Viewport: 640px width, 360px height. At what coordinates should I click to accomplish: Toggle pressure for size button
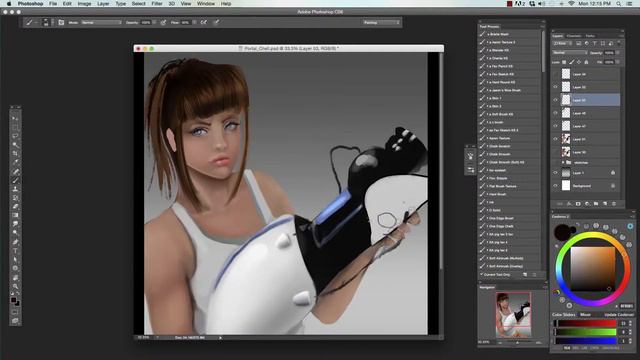tap(216, 22)
